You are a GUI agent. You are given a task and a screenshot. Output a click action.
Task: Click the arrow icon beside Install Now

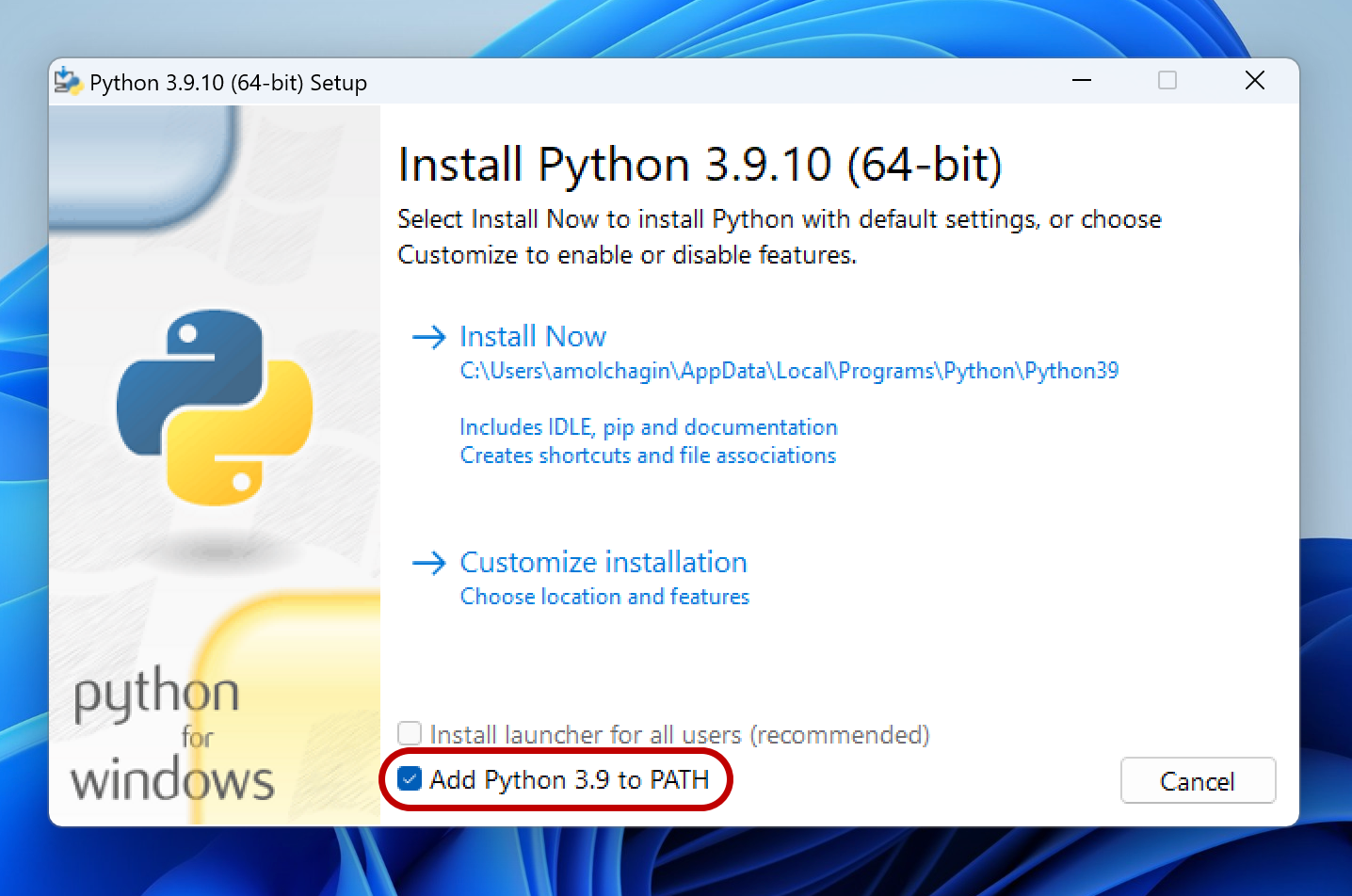pyautogui.click(x=429, y=337)
